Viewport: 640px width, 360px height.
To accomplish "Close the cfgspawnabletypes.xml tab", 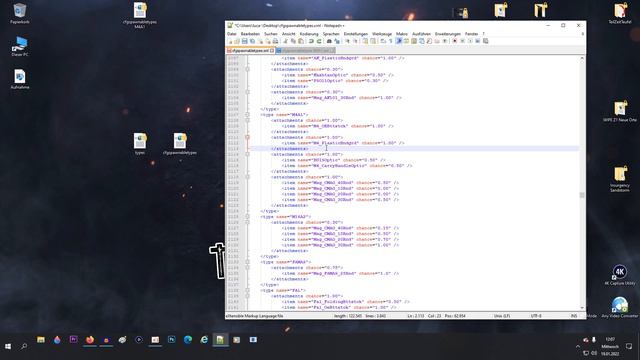I will (x=272, y=51).
